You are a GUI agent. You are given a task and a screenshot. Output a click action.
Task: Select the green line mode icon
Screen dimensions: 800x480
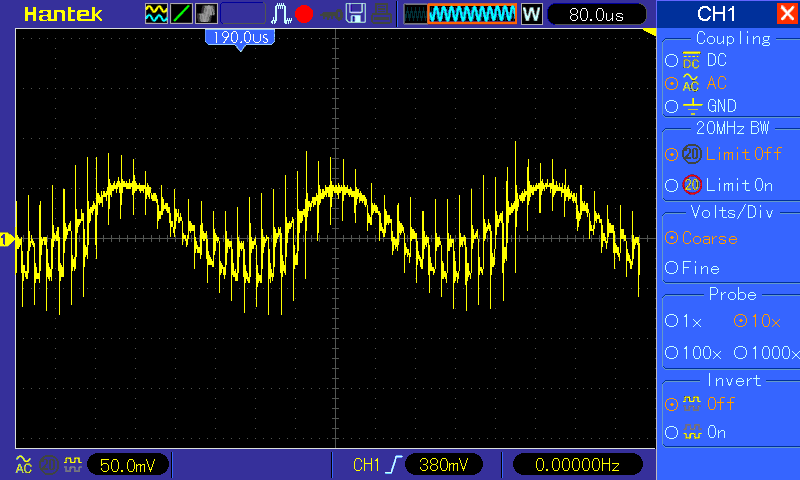[181, 14]
